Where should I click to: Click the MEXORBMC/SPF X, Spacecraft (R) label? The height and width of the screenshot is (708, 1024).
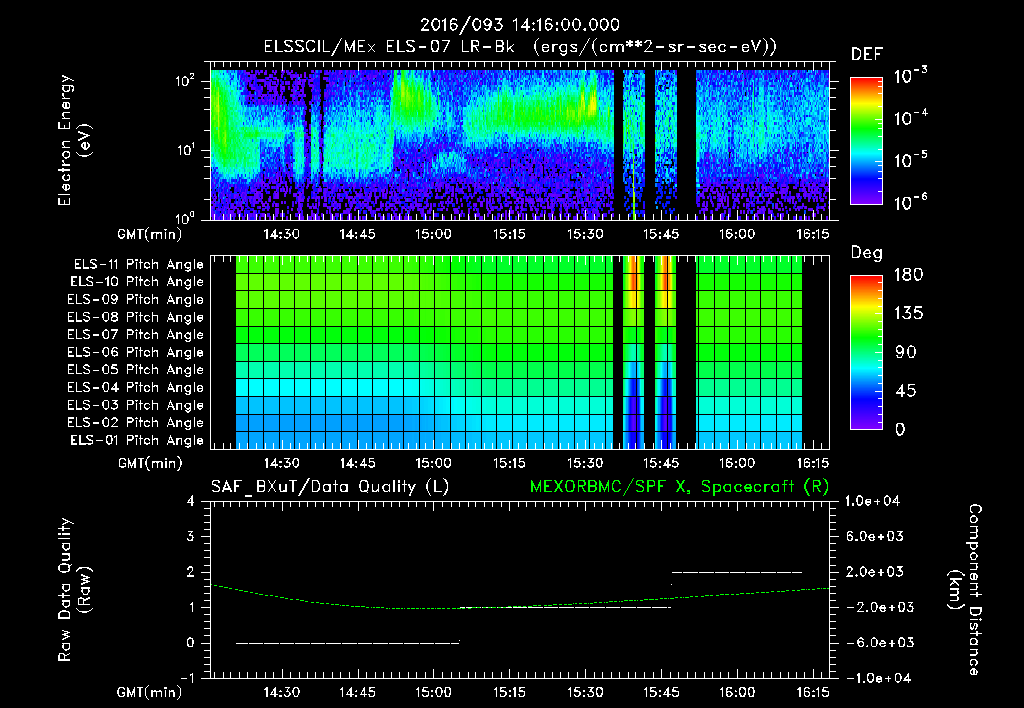pyautogui.click(x=679, y=487)
